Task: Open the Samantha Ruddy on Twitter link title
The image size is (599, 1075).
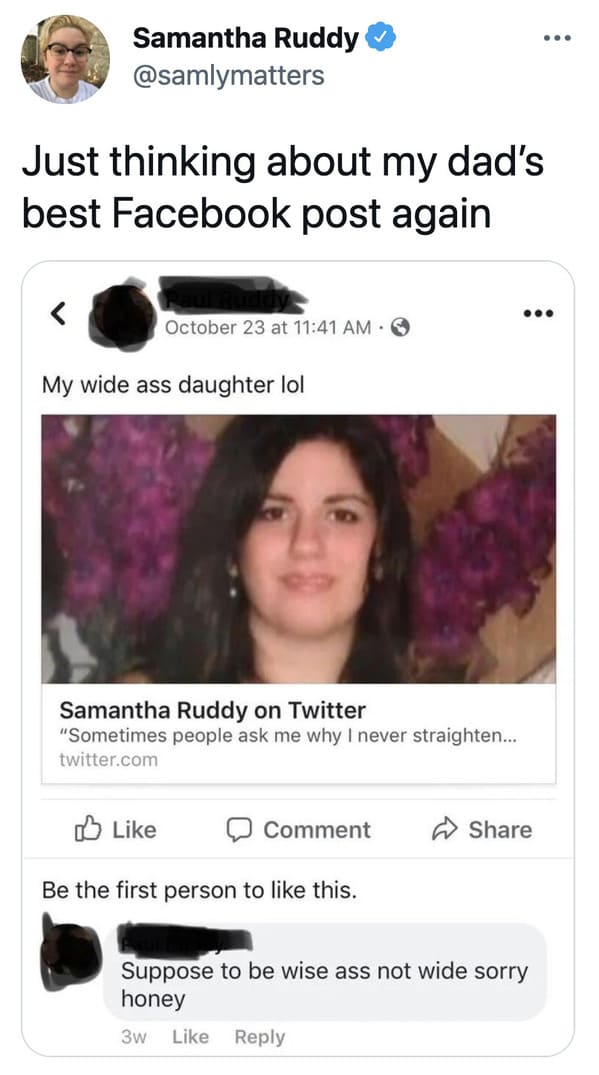Action: (x=212, y=710)
